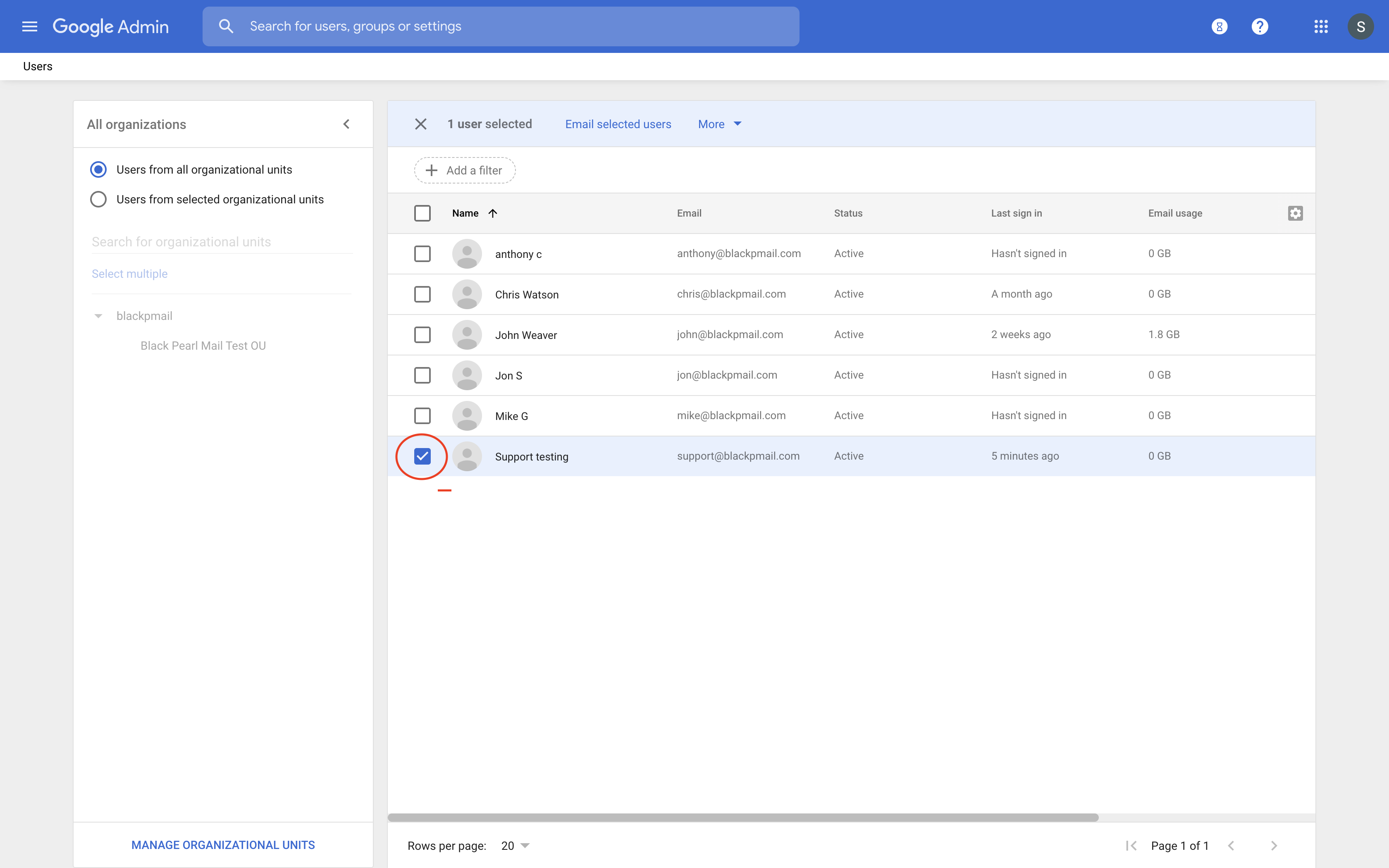Open the main hamburger menu
The image size is (1389, 868).
coord(29,26)
